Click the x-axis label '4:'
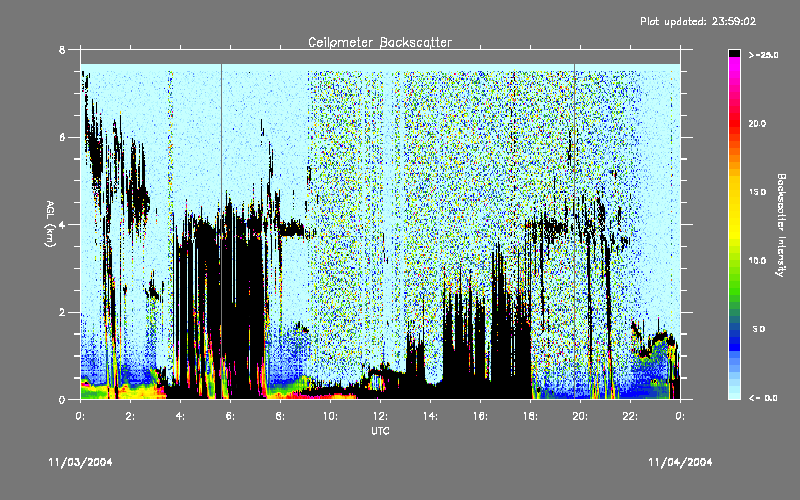The height and width of the screenshot is (500, 800). [180, 416]
